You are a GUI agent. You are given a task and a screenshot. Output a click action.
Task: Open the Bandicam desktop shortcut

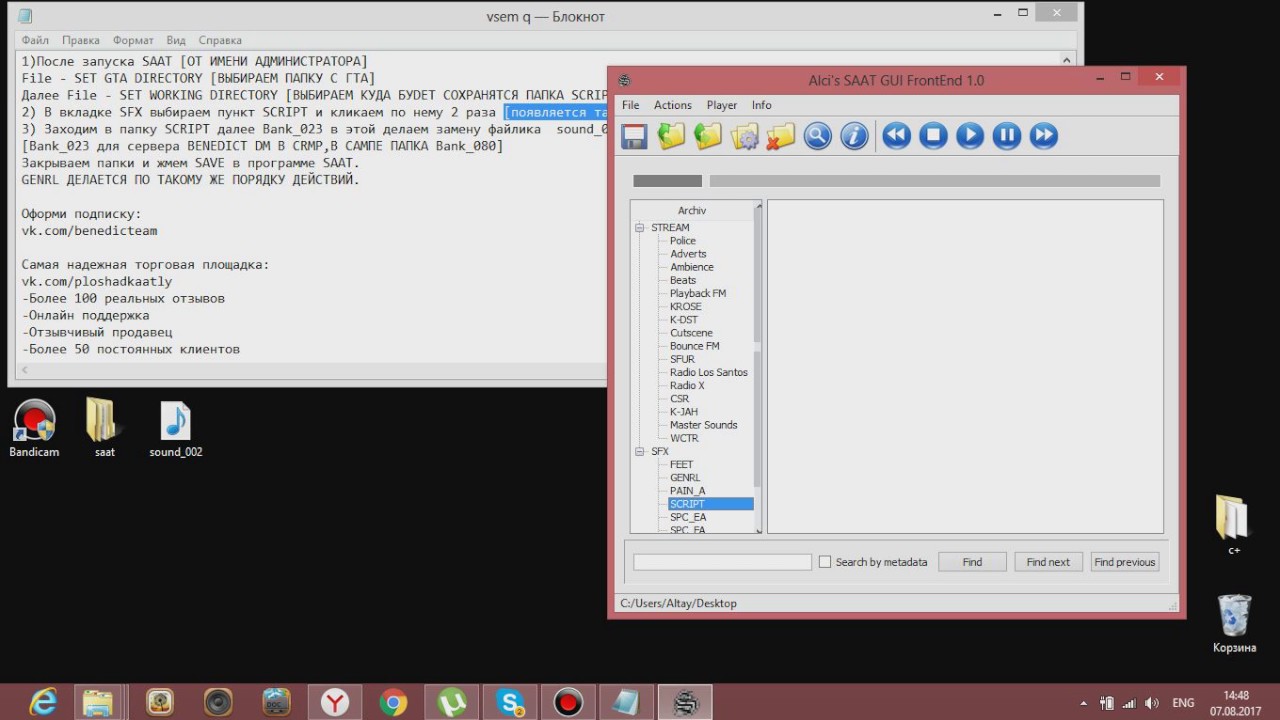tap(34, 428)
